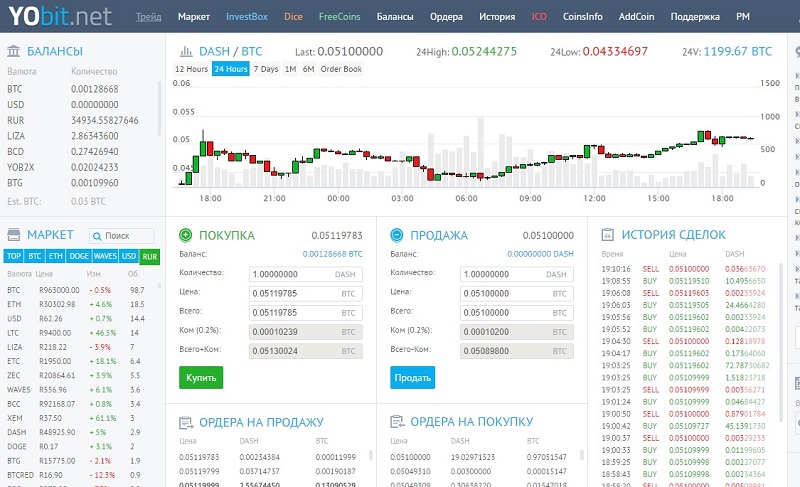Click the sell Всего input field

click(x=517, y=313)
